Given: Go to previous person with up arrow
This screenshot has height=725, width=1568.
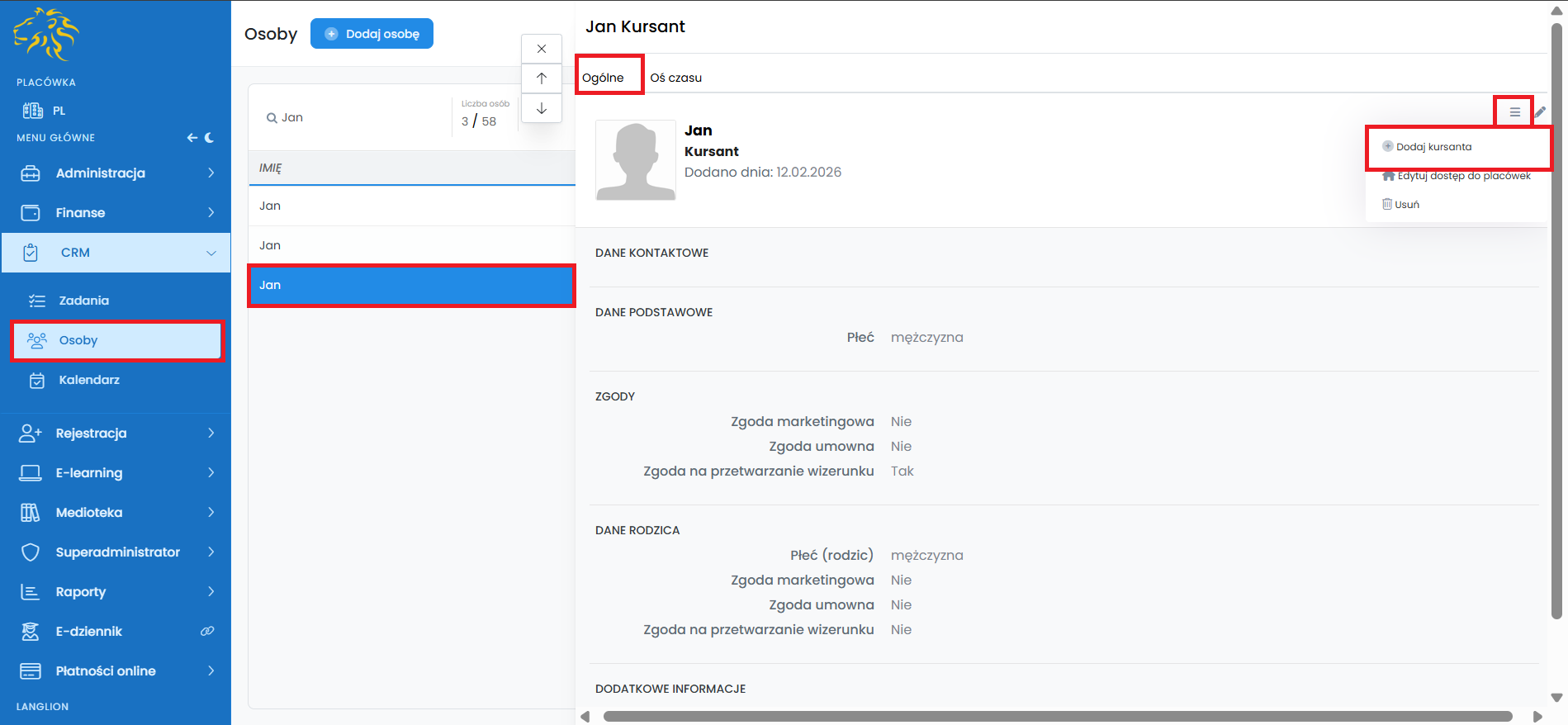Looking at the screenshot, I should tap(542, 78).
